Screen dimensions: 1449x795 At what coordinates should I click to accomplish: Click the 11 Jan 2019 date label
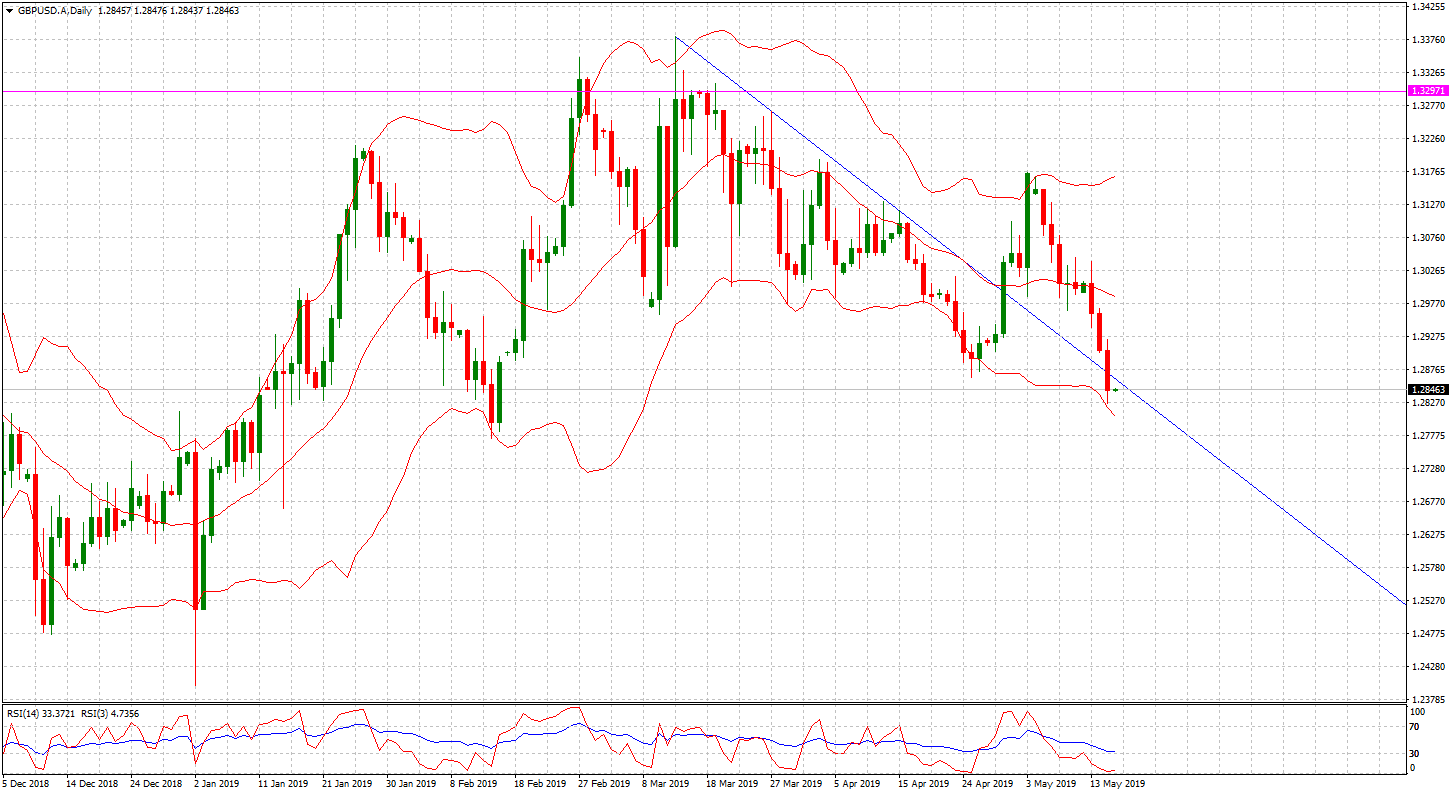tap(282, 784)
